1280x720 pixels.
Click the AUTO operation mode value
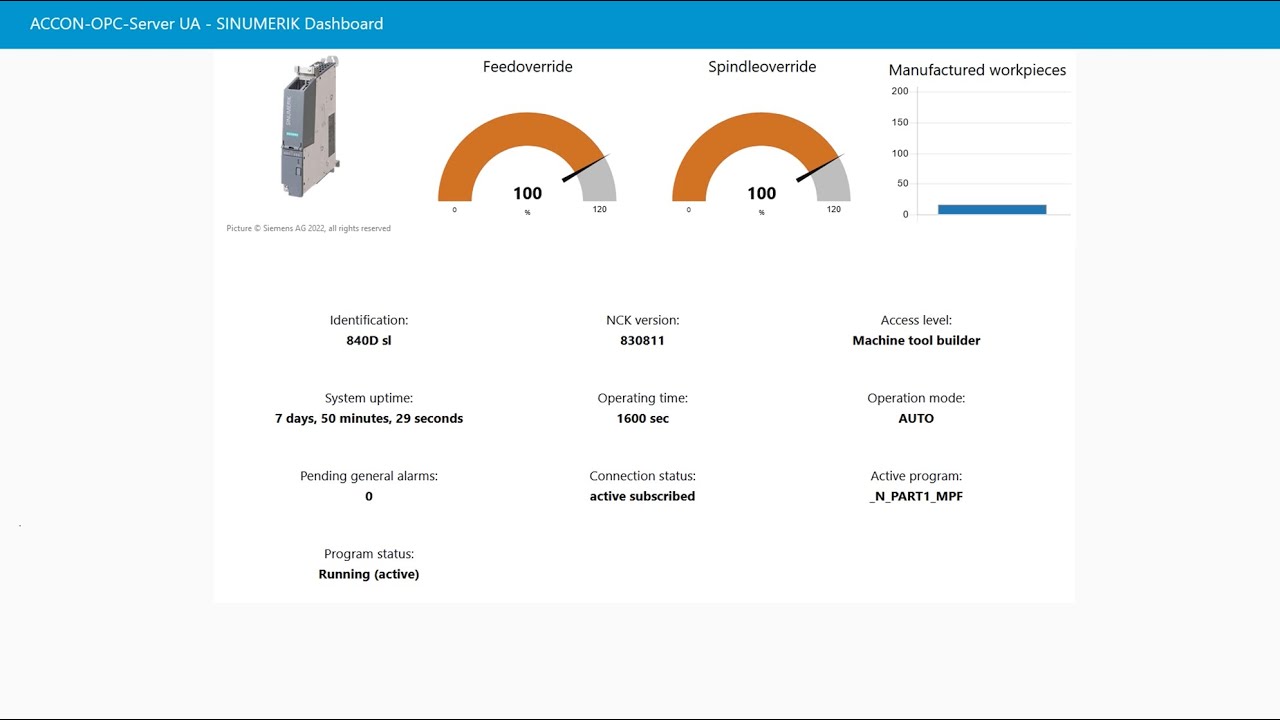pyautogui.click(x=916, y=419)
